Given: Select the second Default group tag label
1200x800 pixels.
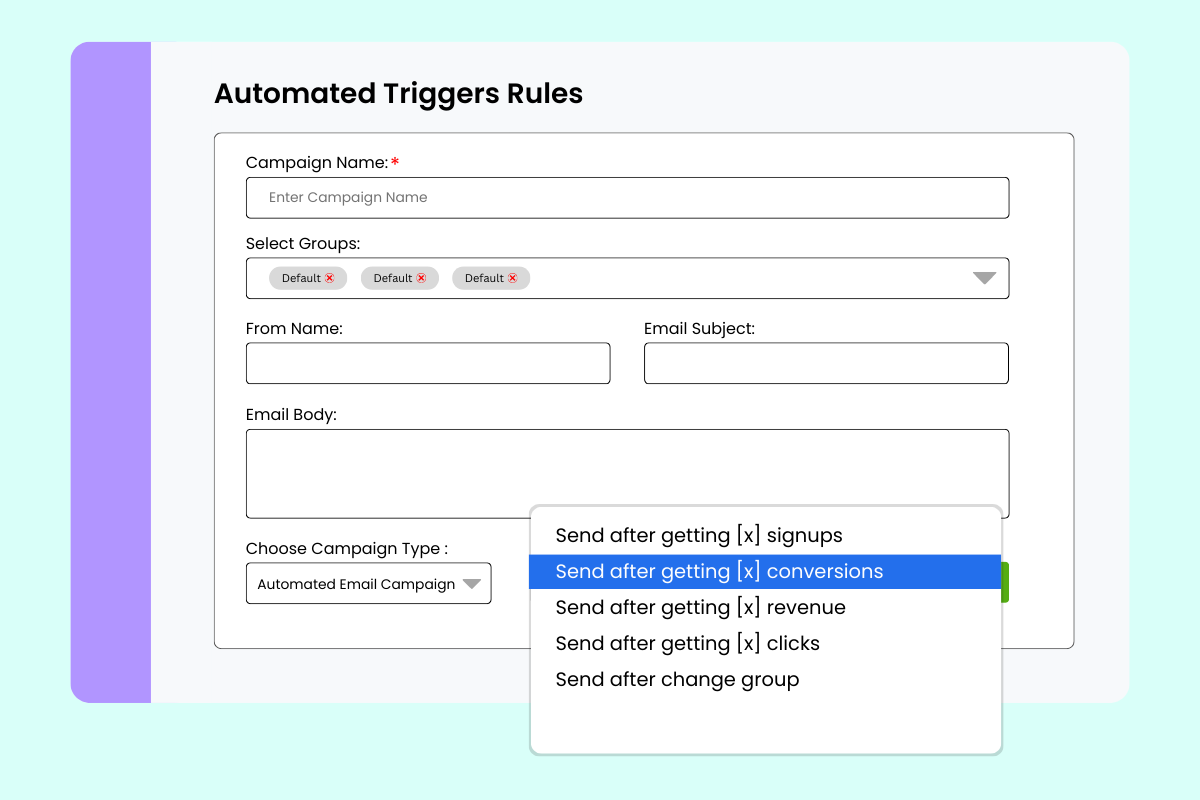Looking at the screenshot, I should (392, 278).
